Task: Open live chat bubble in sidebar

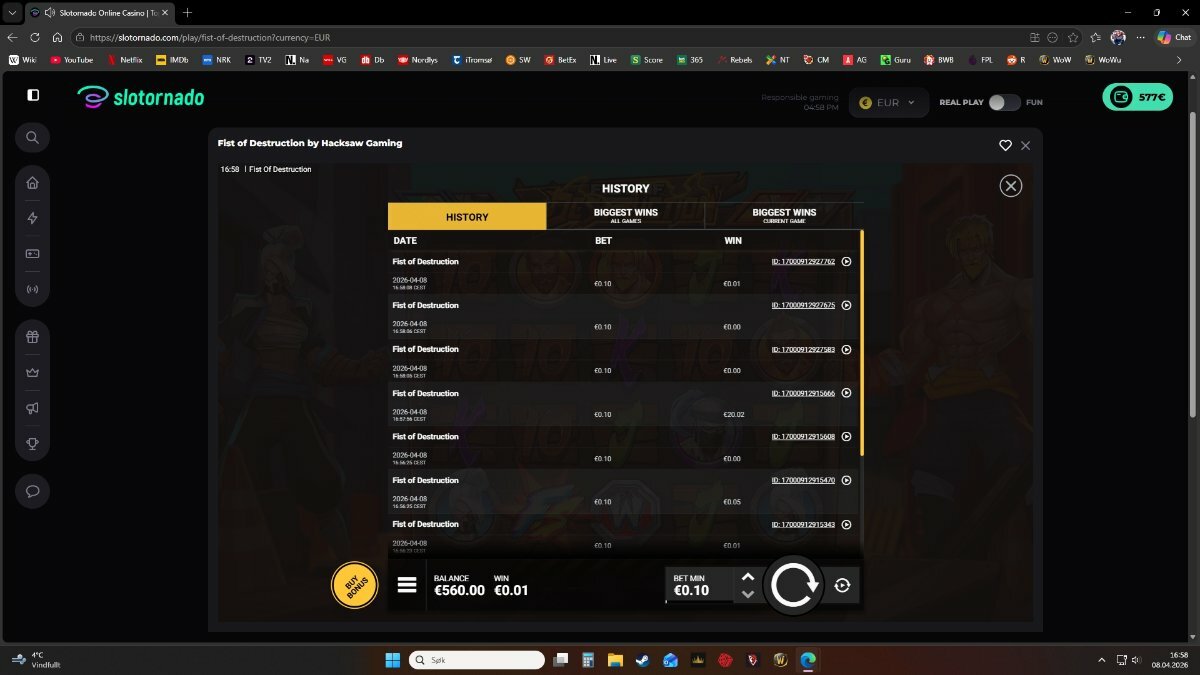Action: pyautogui.click(x=32, y=491)
